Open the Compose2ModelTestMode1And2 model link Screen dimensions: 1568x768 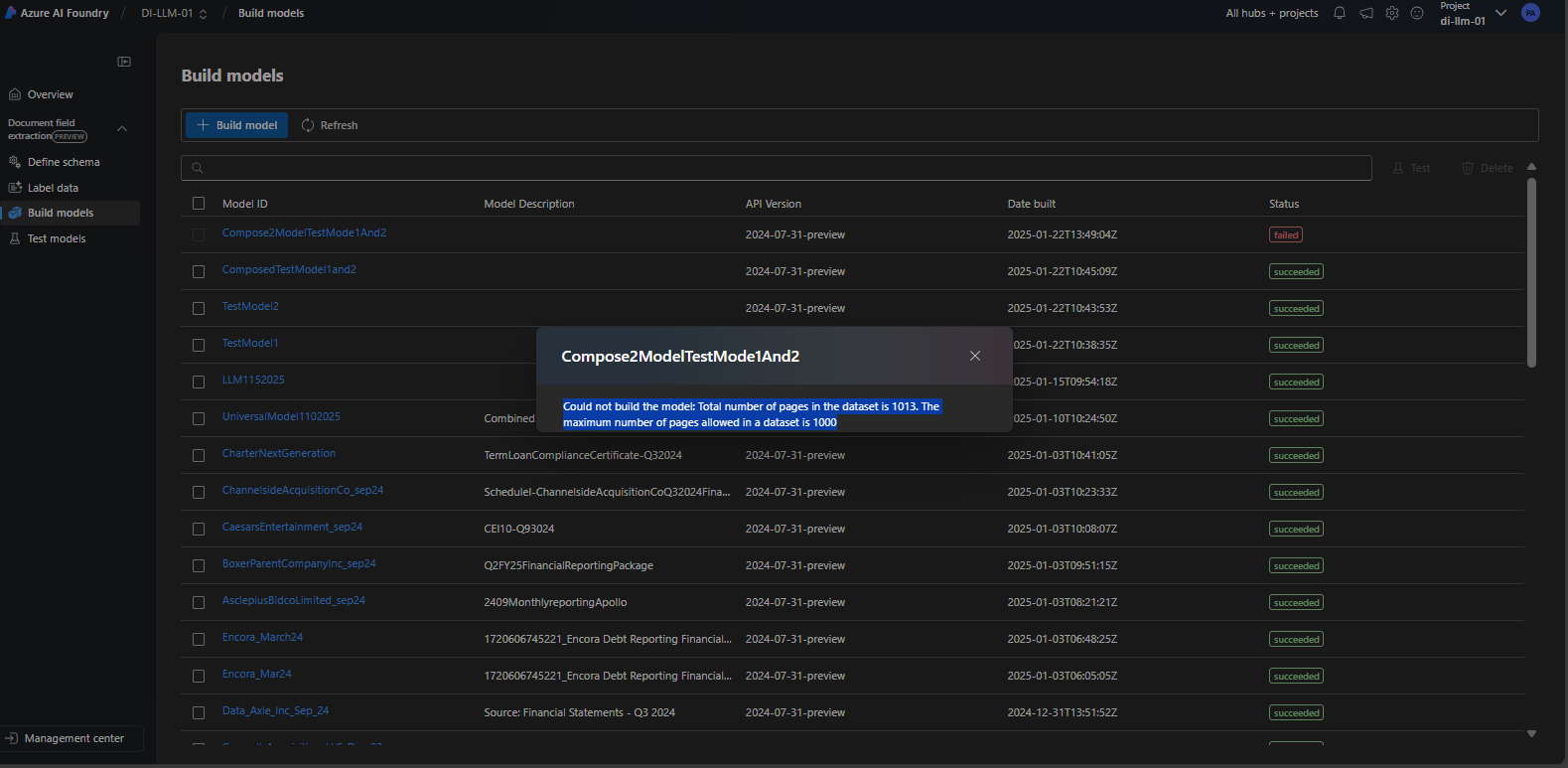[304, 232]
